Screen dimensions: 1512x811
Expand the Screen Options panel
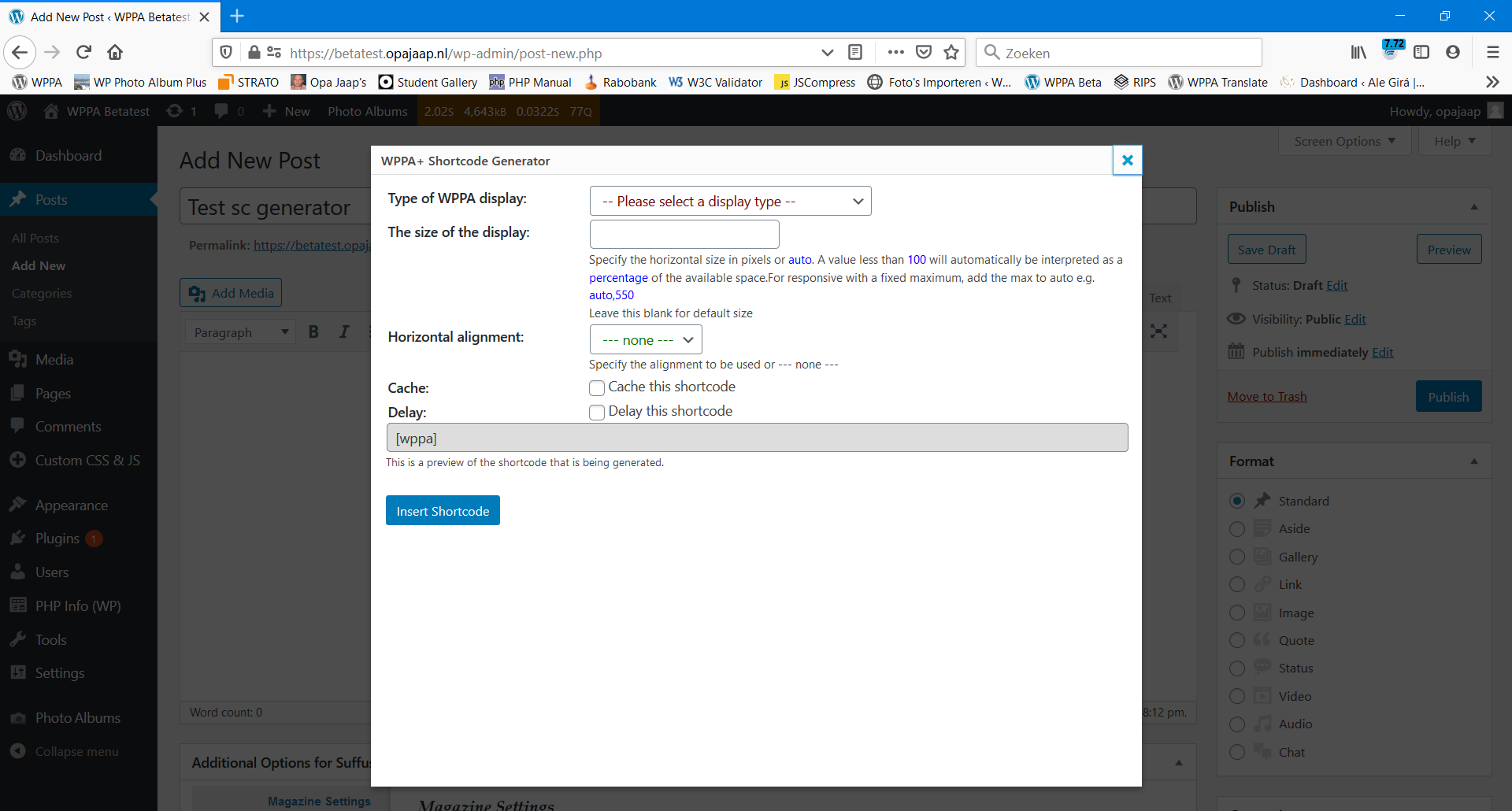(1344, 142)
